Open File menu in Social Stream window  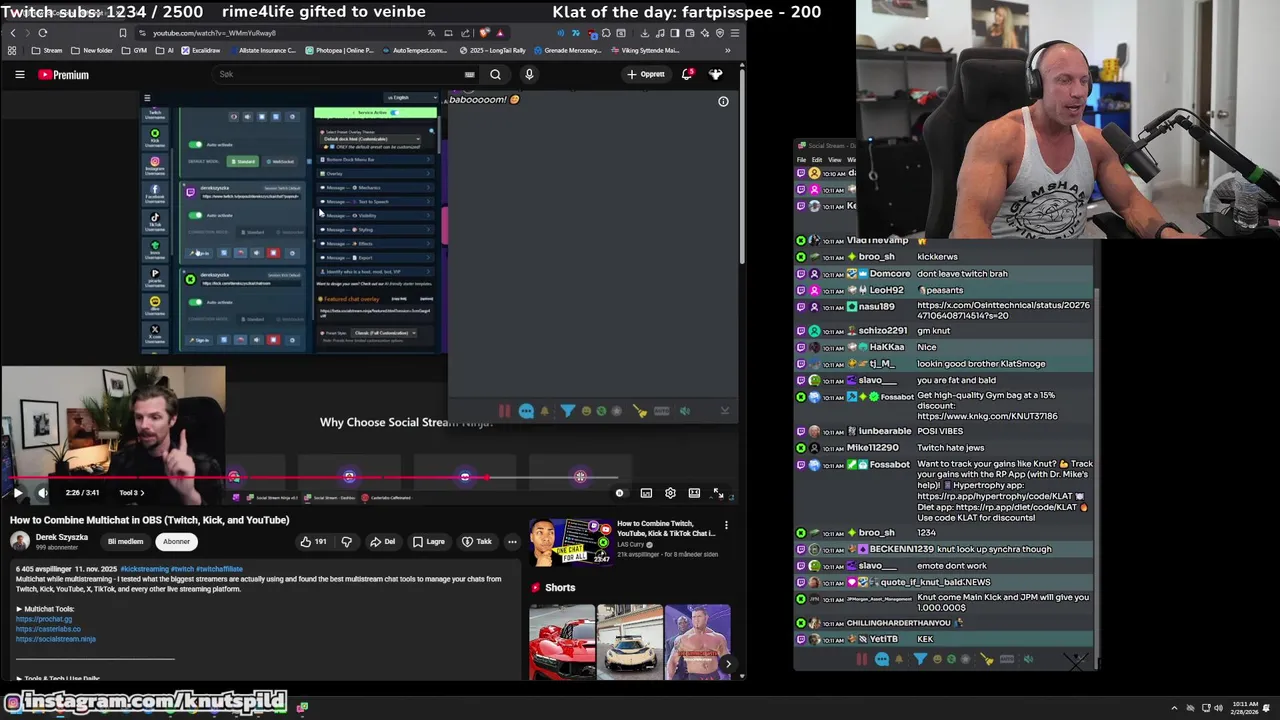pyautogui.click(x=801, y=160)
